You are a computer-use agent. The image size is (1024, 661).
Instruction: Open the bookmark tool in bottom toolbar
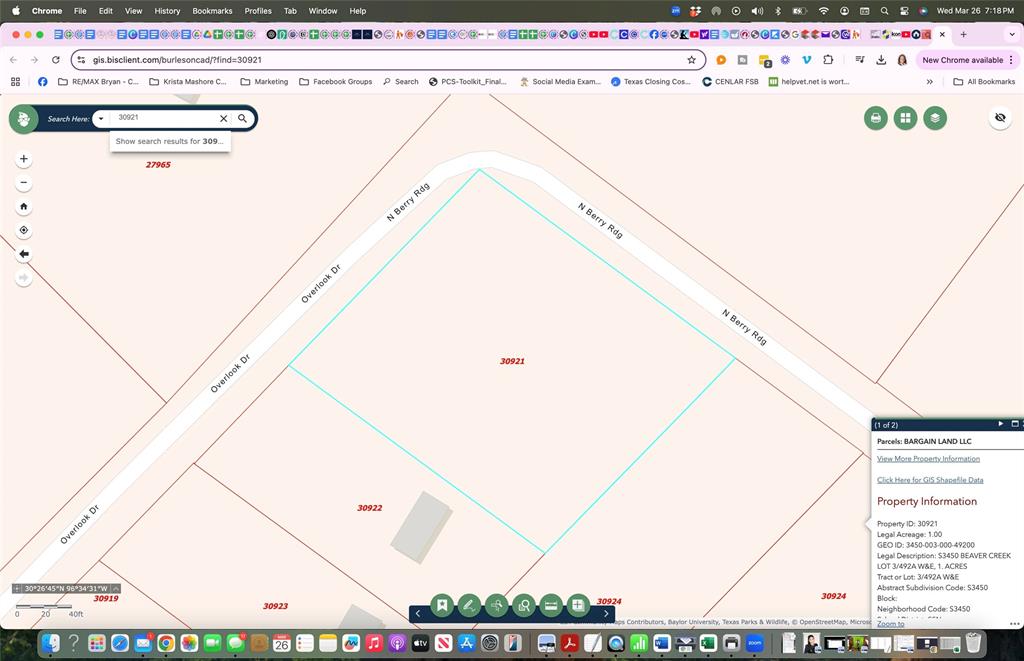(x=442, y=605)
